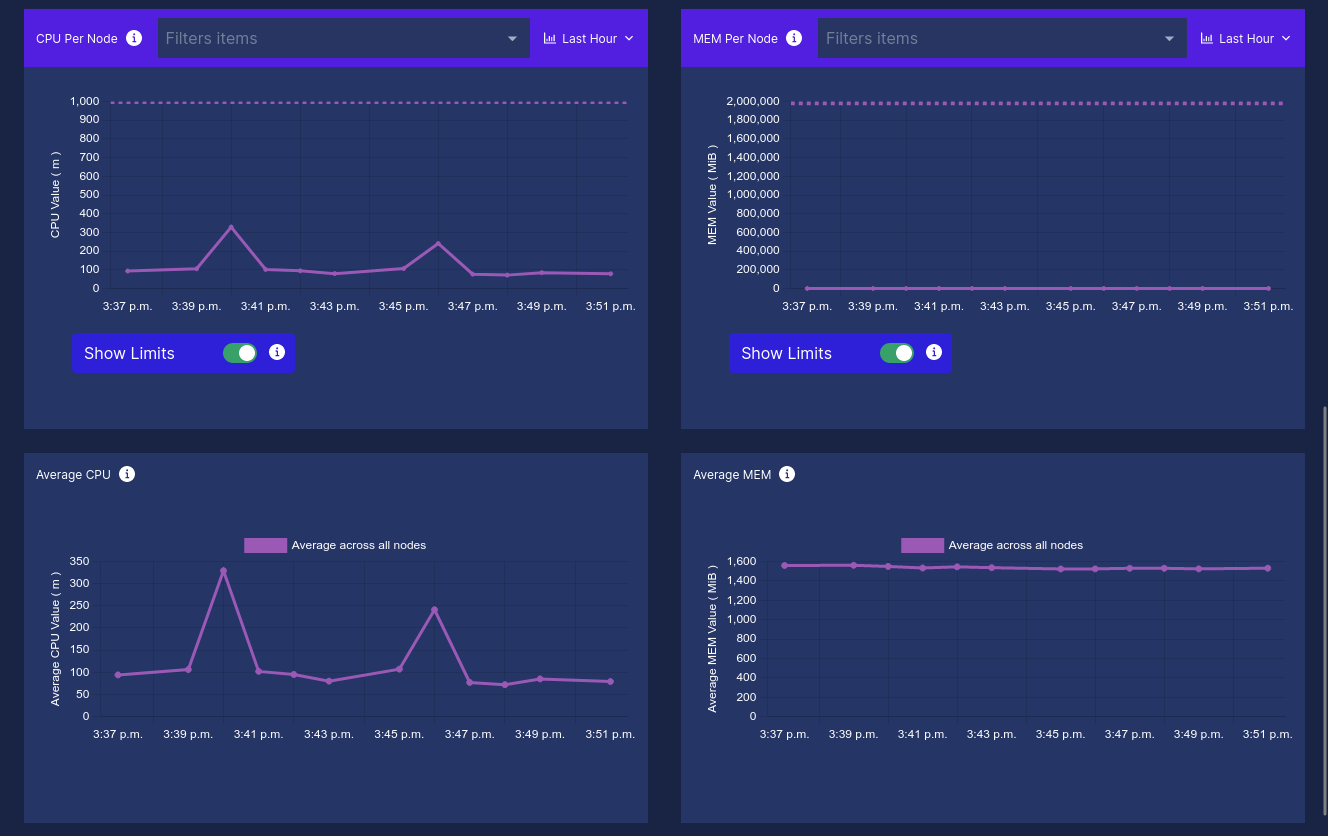
Task: Click info icon next to Average CPU
Action: pyautogui.click(x=127, y=474)
